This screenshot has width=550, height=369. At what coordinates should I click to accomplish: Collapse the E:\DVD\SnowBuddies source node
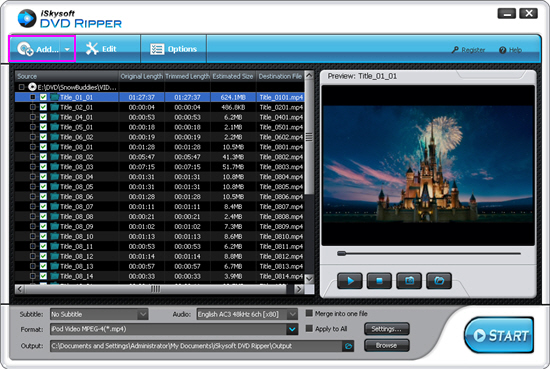pyautogui.click(x=22, y=87)
